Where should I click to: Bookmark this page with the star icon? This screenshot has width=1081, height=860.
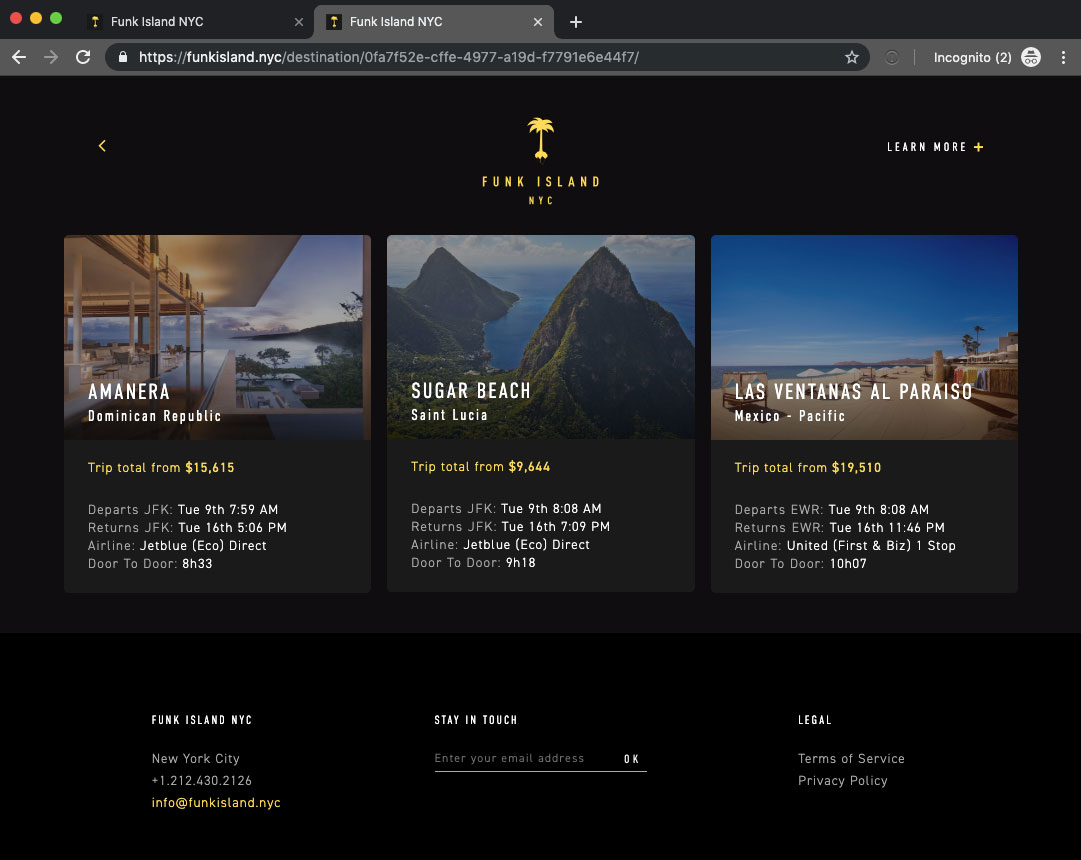tap(852, 58)
